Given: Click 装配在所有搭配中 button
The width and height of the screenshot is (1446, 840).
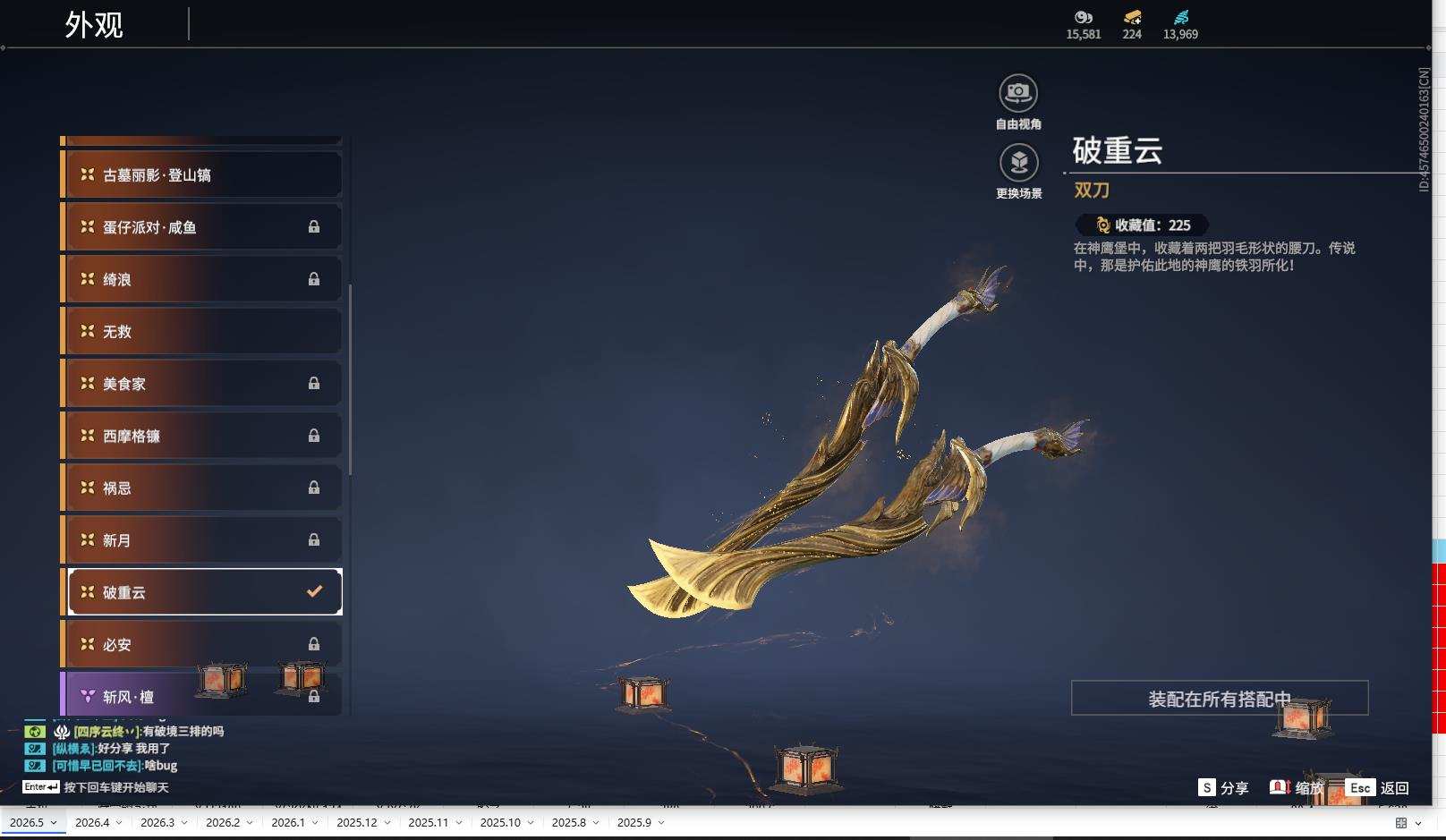Looking at the screenshot, I should click(x=1220, y=698).
